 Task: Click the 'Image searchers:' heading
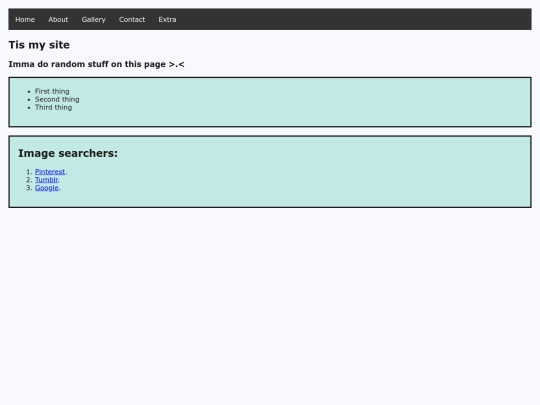[68, 153]
